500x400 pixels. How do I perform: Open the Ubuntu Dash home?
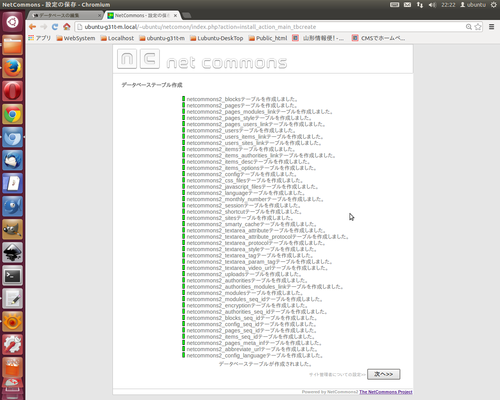click(13, 22)
